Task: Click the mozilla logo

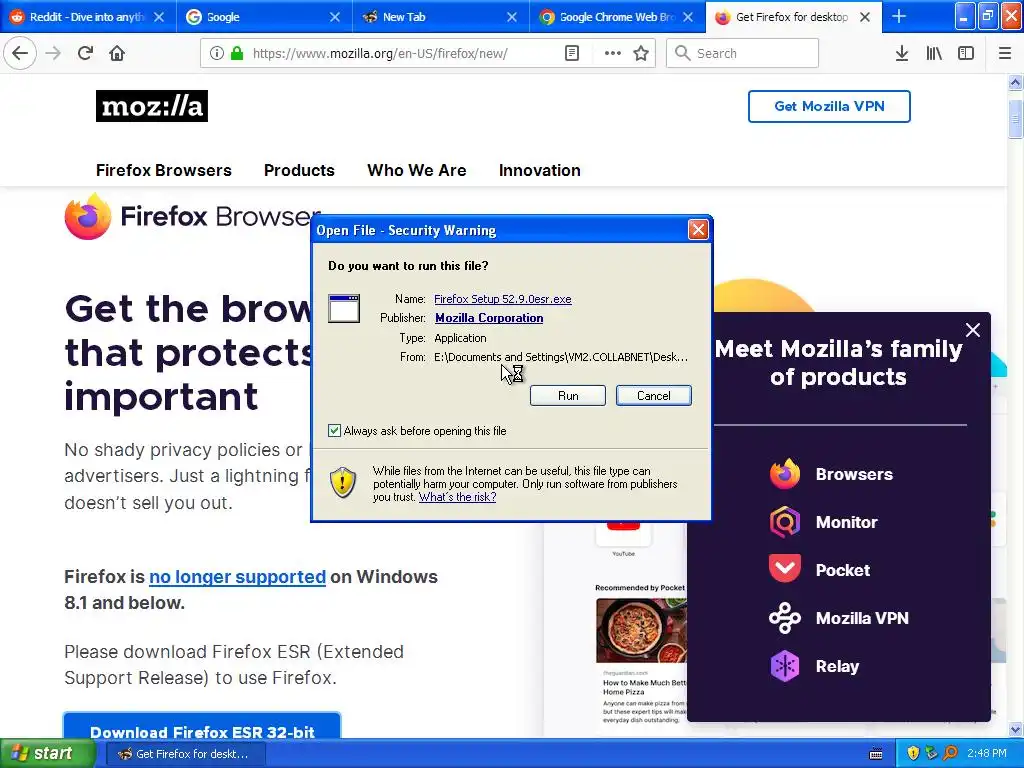Action: (152, 106)
